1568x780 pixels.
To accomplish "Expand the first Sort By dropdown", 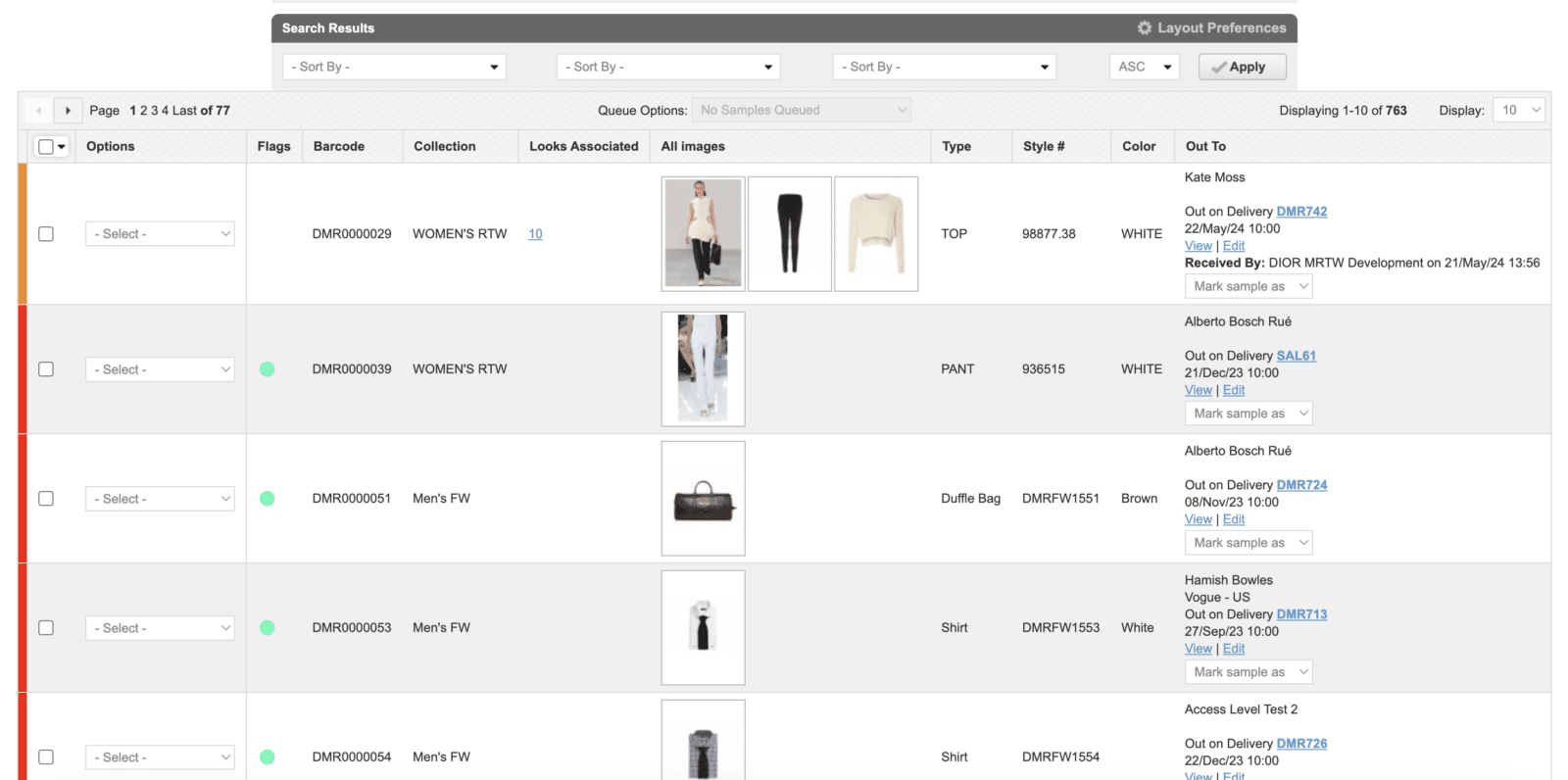I will click(394, 67).
